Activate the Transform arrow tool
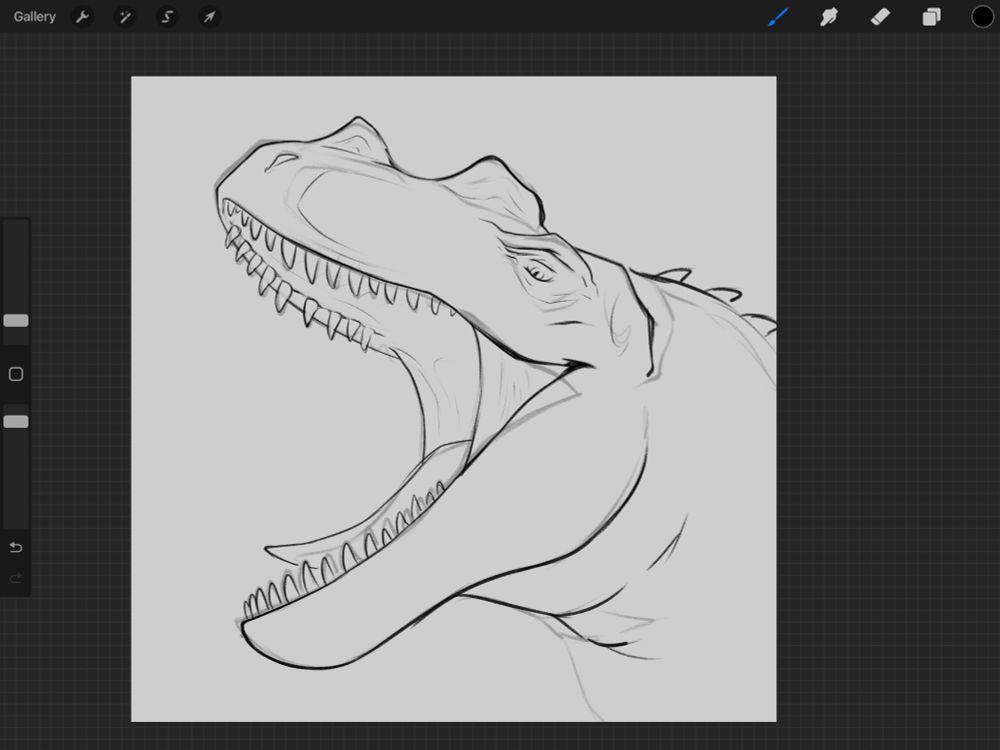1000x750 pixels. (x=209, y=17)
